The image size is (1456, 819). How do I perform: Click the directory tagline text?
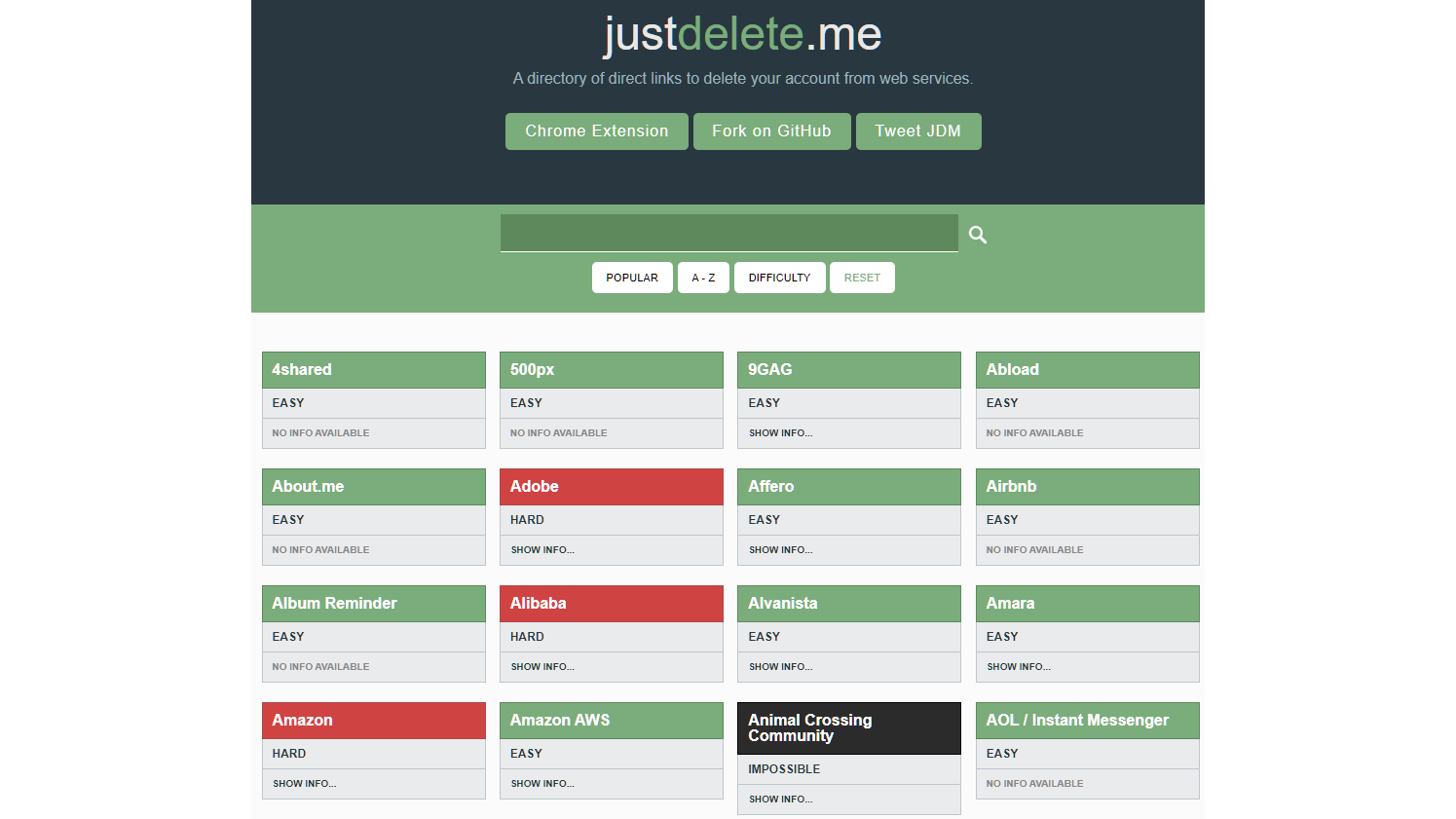(x=743, y=79)
